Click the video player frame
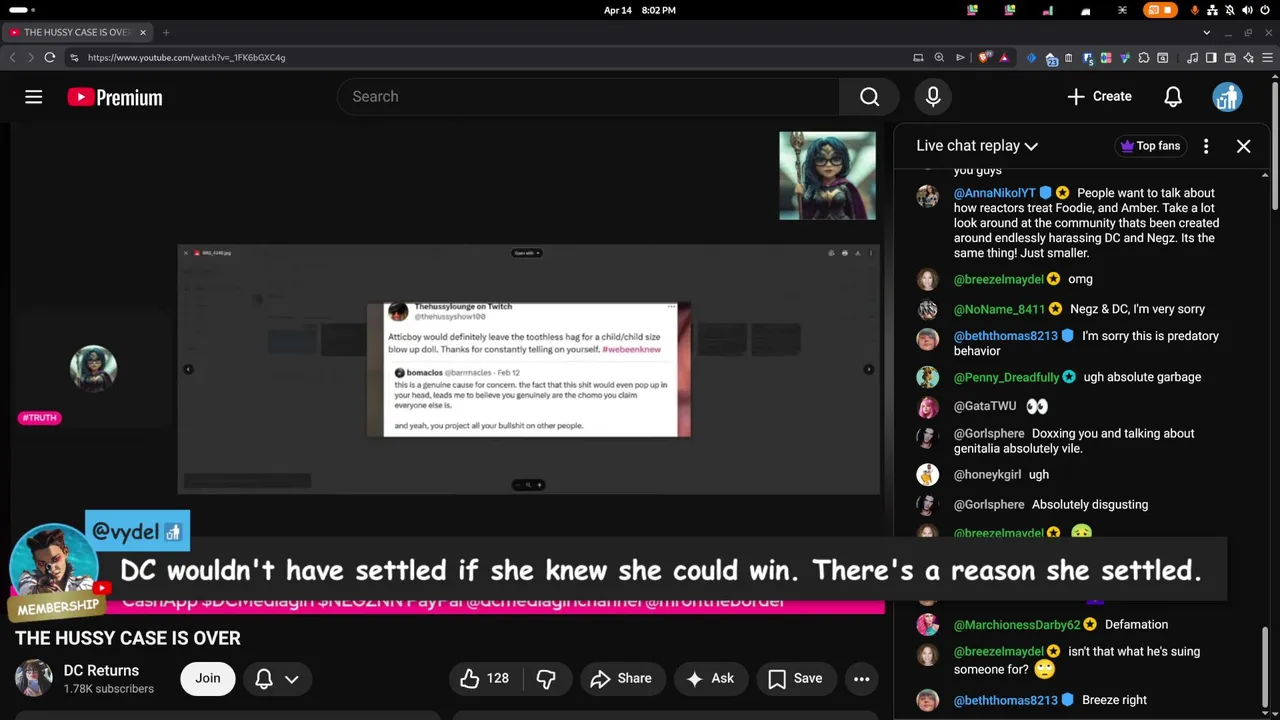The image size is (1280, 720). pos(446,370)
